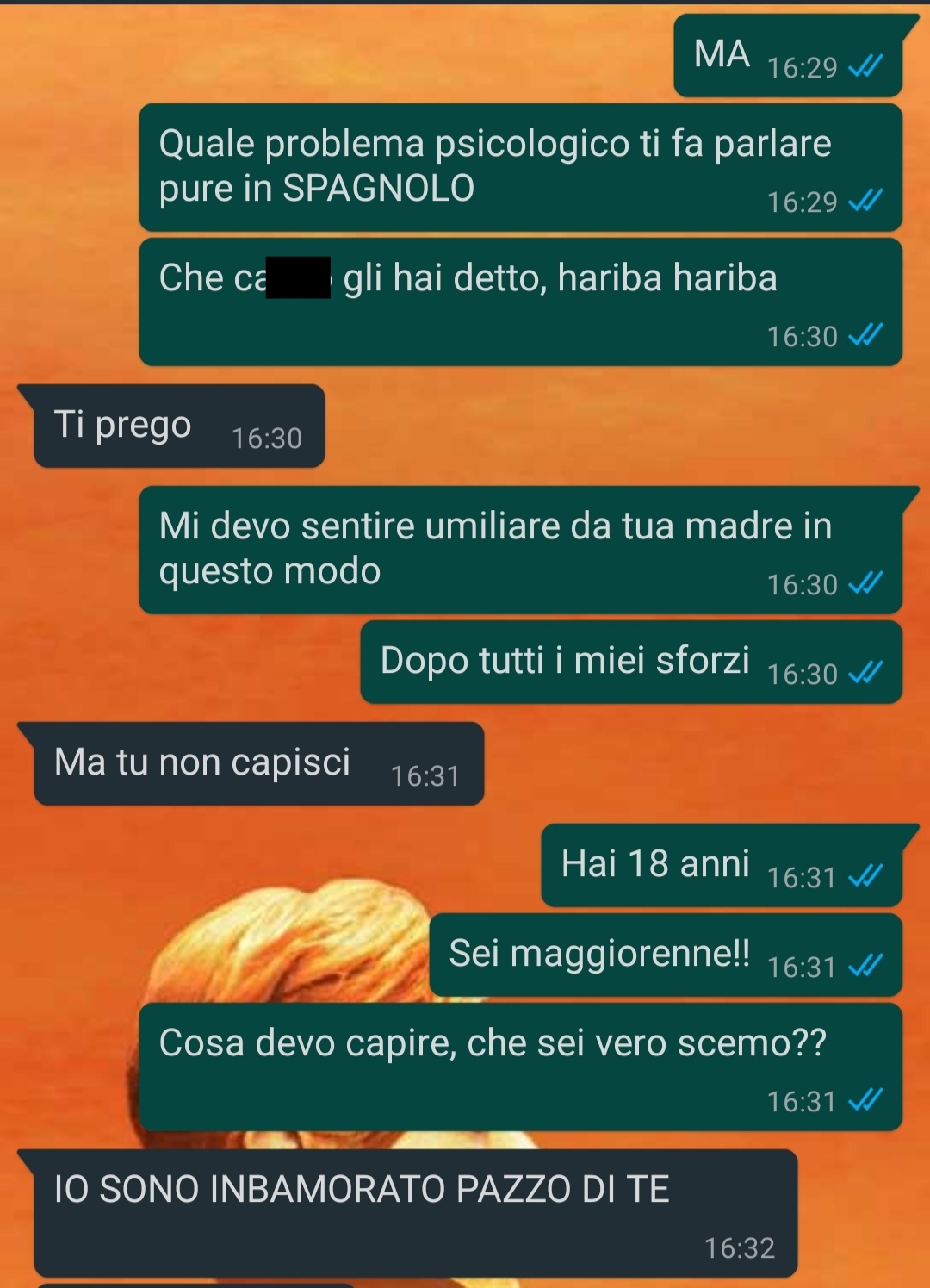Image resolution: width=930 pixels, height=1288 pixels.
Task: Tap the read checkmarks on 'Sei maggiorenne!!'
Action: [865, 966]
